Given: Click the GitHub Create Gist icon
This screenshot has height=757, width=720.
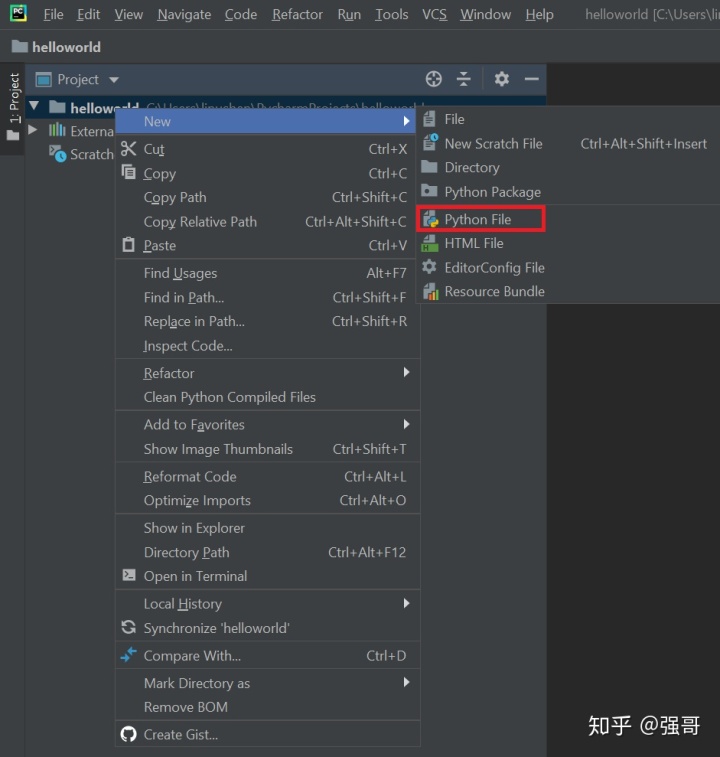Looking at the screenshot, I should click(128, 734).
